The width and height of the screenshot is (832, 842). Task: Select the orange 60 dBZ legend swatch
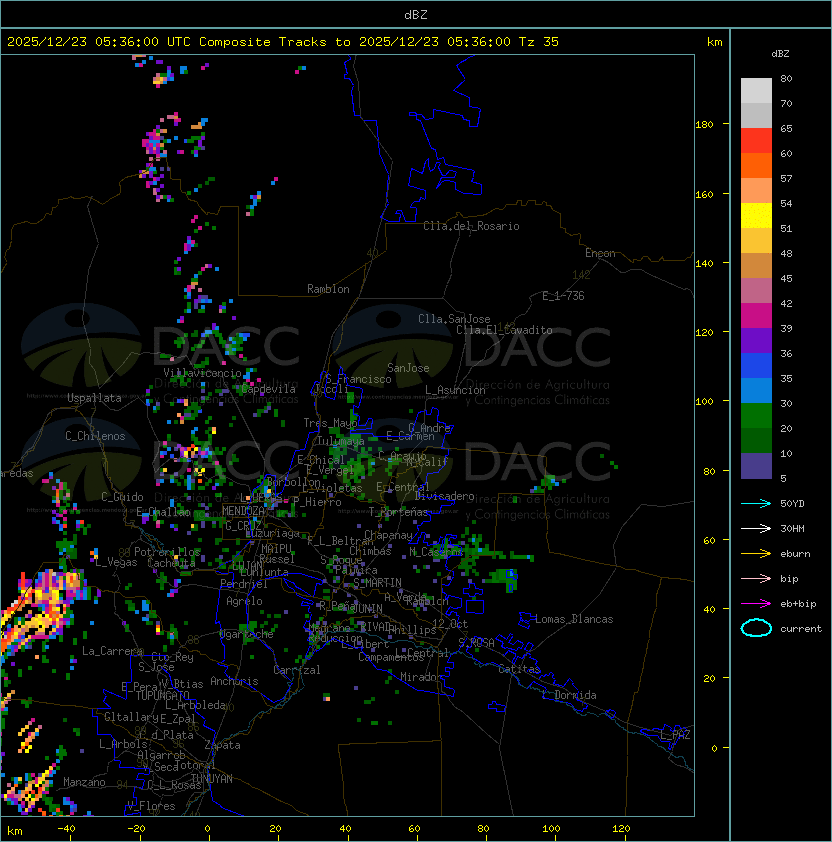[x=756, y=165]
